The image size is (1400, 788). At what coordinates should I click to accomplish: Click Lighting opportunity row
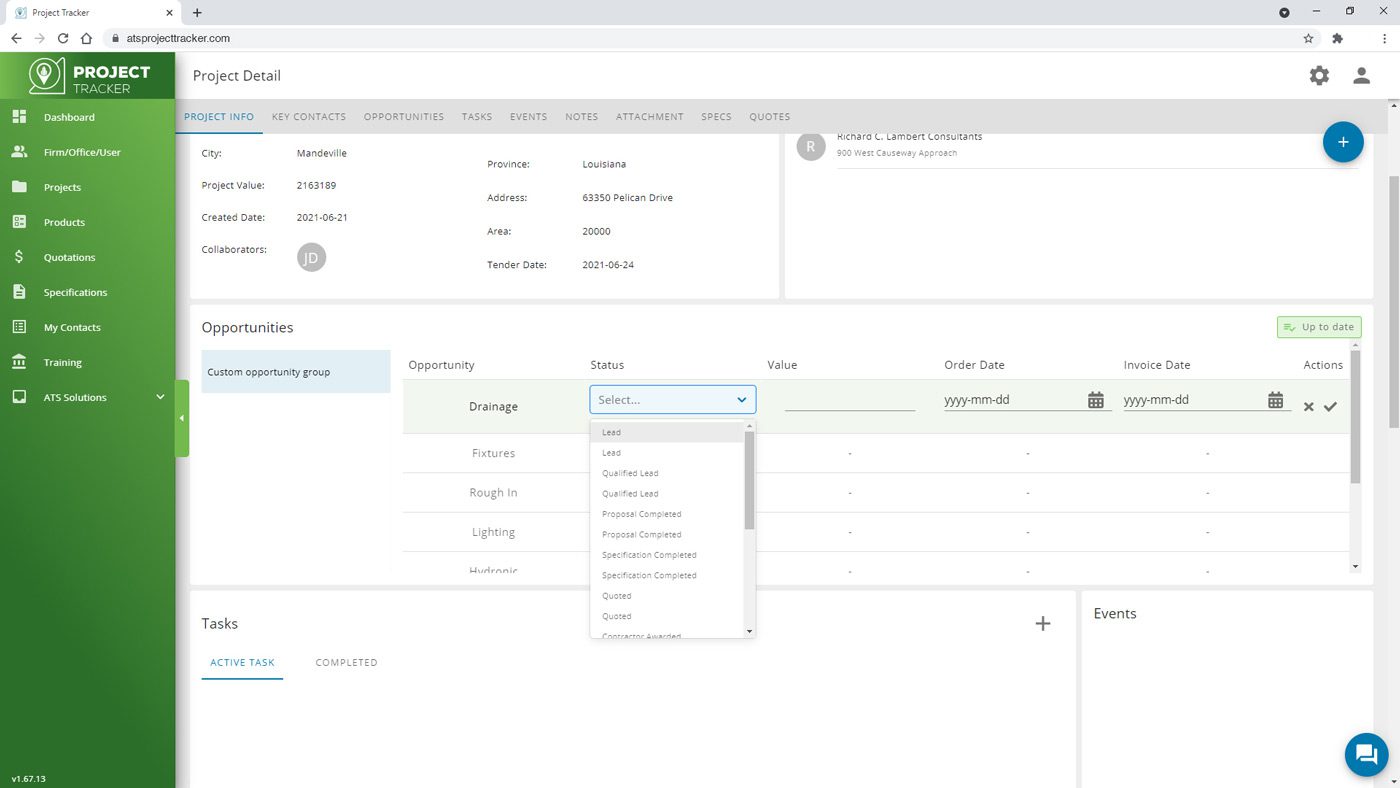876,532
